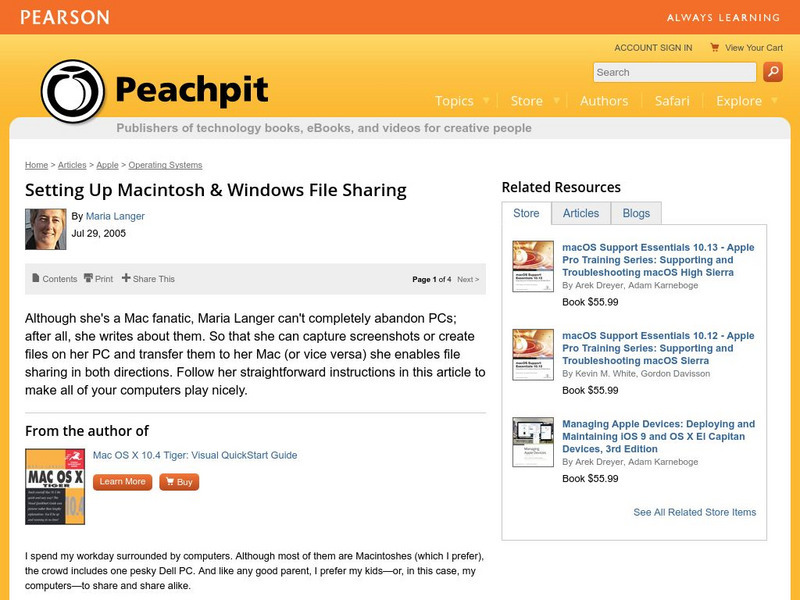Select the Print icon
The image size is (800, 600).
[87, 279]
